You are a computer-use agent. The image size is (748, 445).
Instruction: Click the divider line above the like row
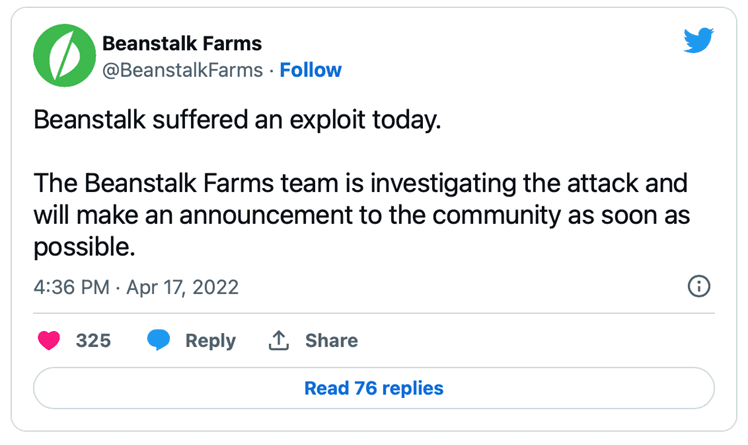coord(374,313)
